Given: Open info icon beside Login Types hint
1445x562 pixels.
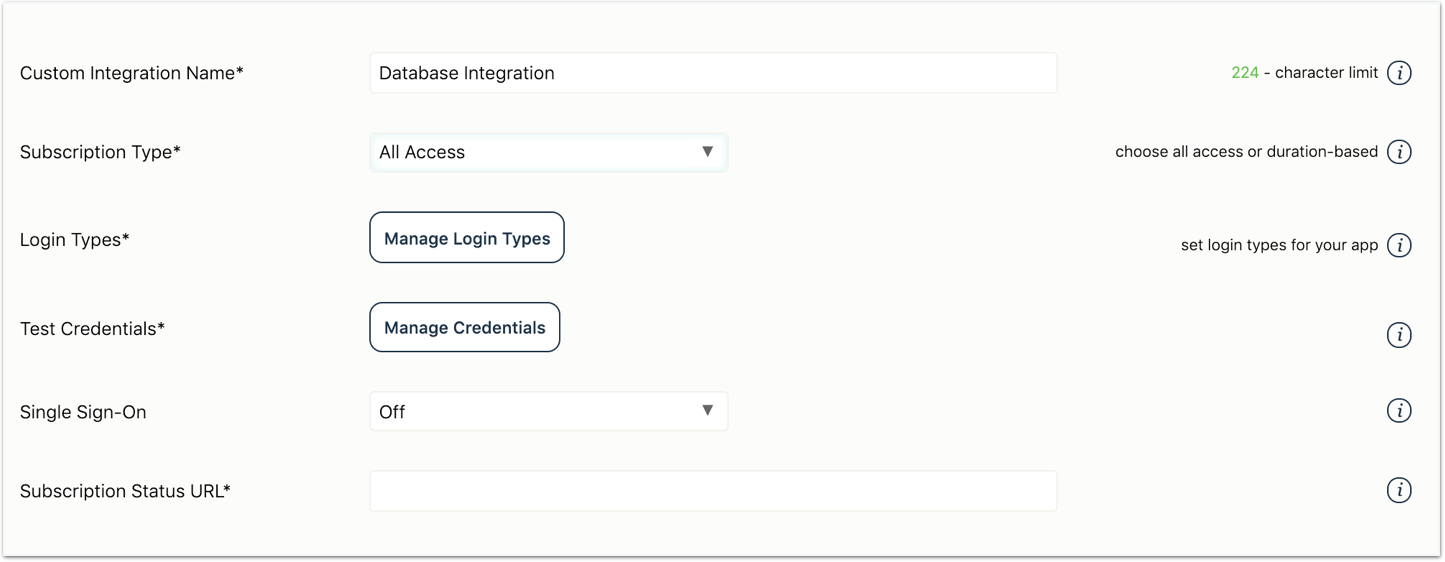Looking at the screenshot, I should click(x=1399, y=245).
